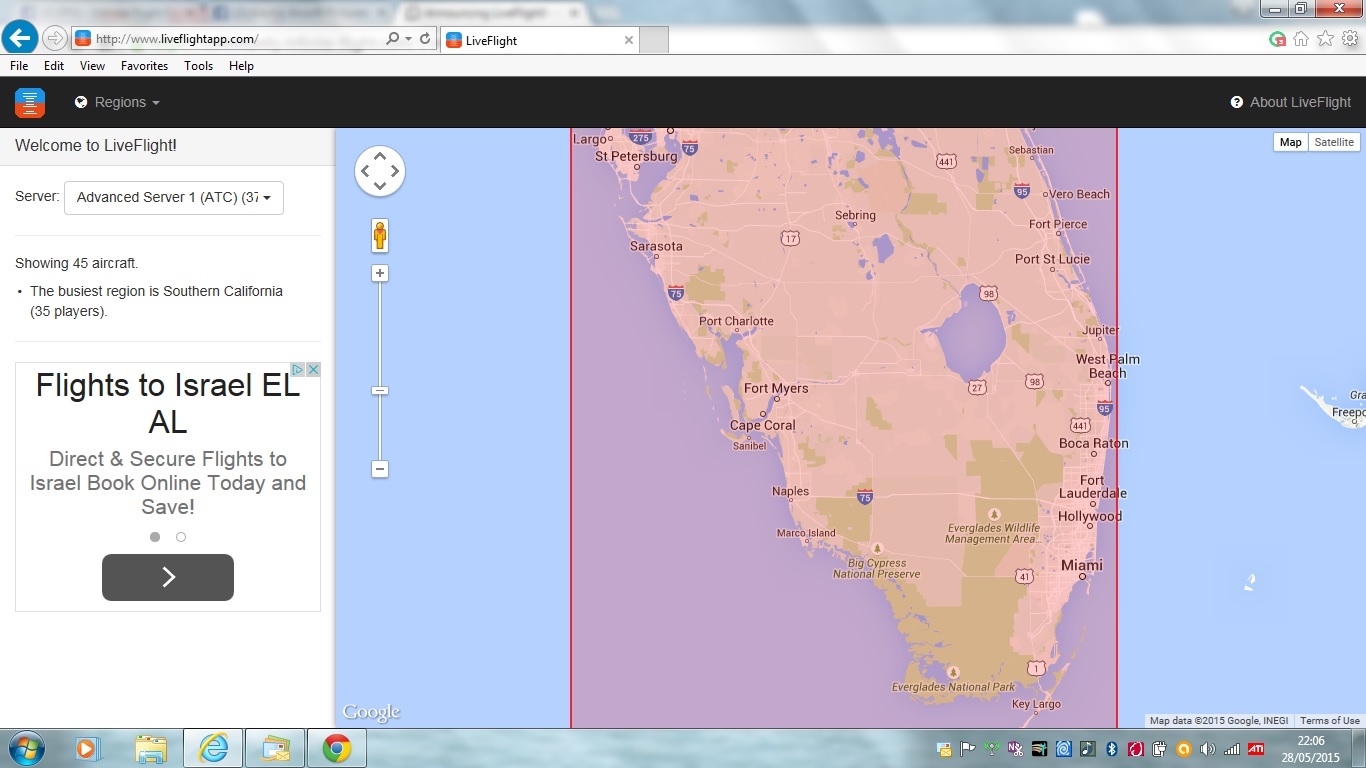Expand the address bar search dropdown arrow
Image resolution: width=1366 pixels, height=768 pixels.
coord(408,39)
